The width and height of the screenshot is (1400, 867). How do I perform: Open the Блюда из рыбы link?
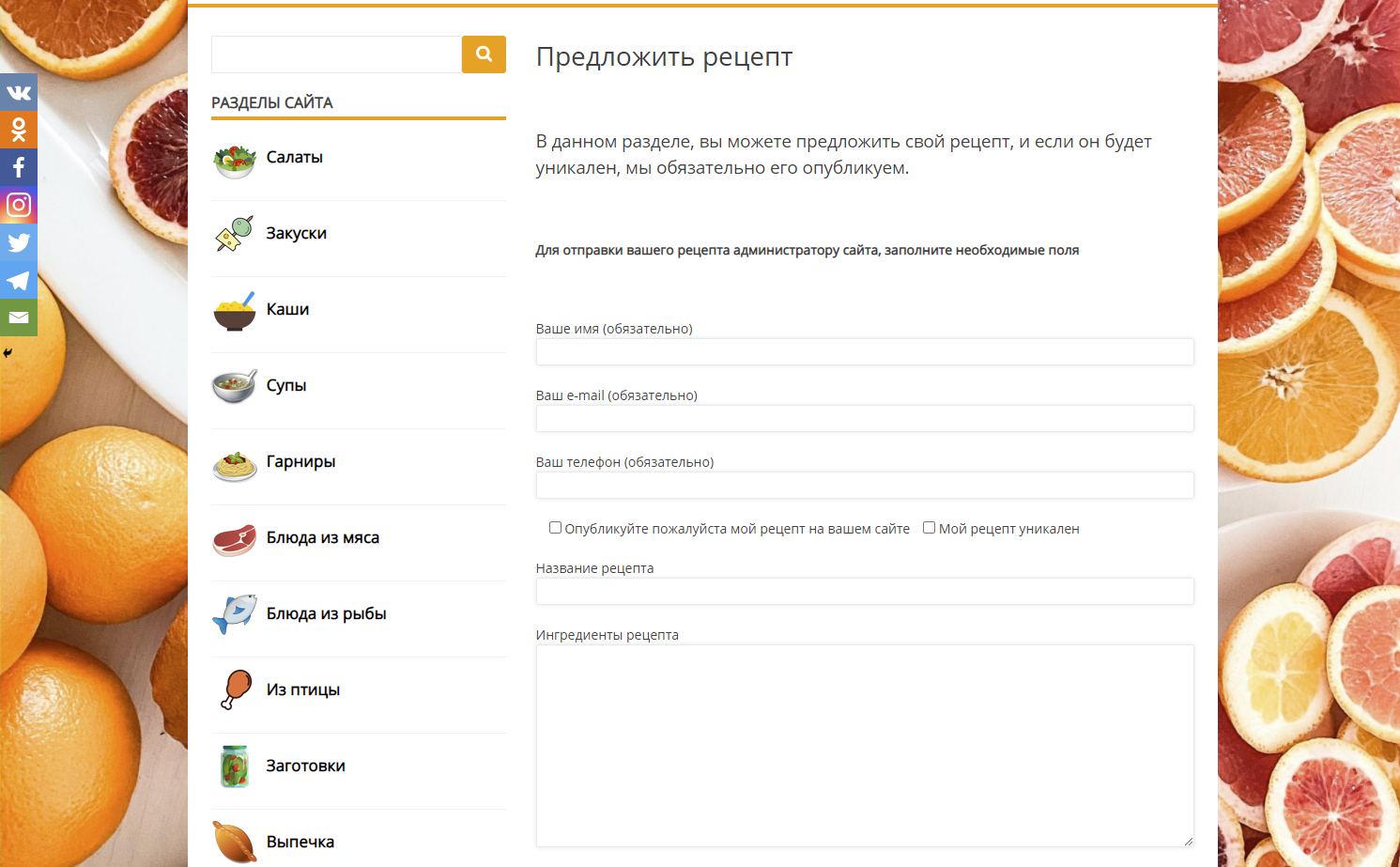click(326, 614)
